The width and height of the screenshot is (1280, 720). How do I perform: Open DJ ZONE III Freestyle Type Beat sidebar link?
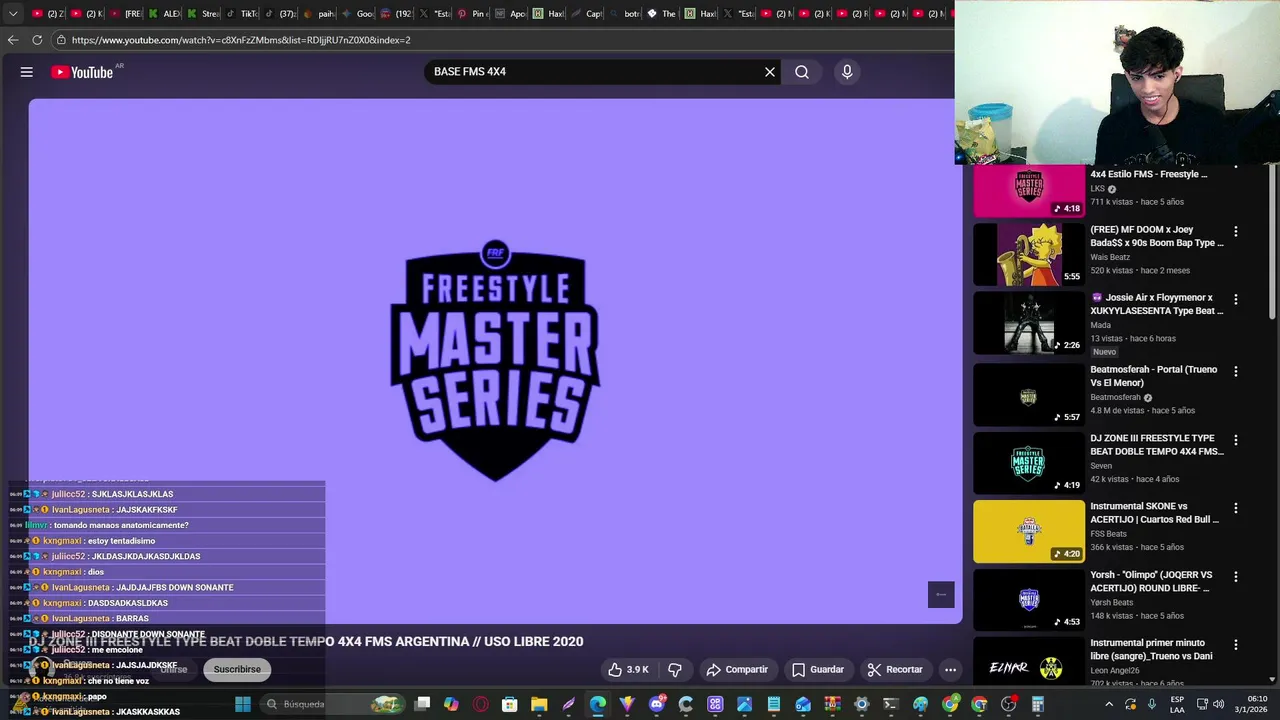pos(1157,445)
